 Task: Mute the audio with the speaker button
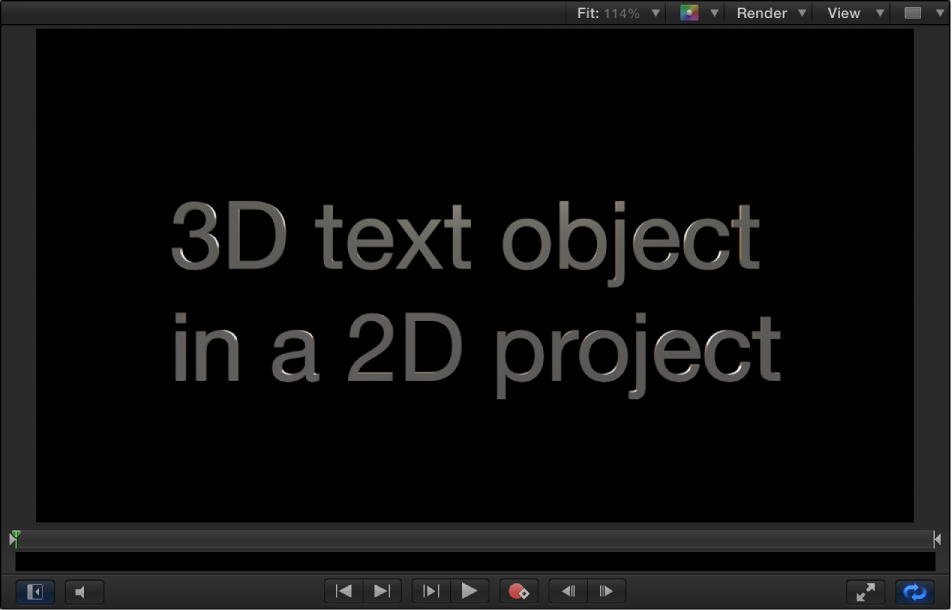click(x=84, y=591)
